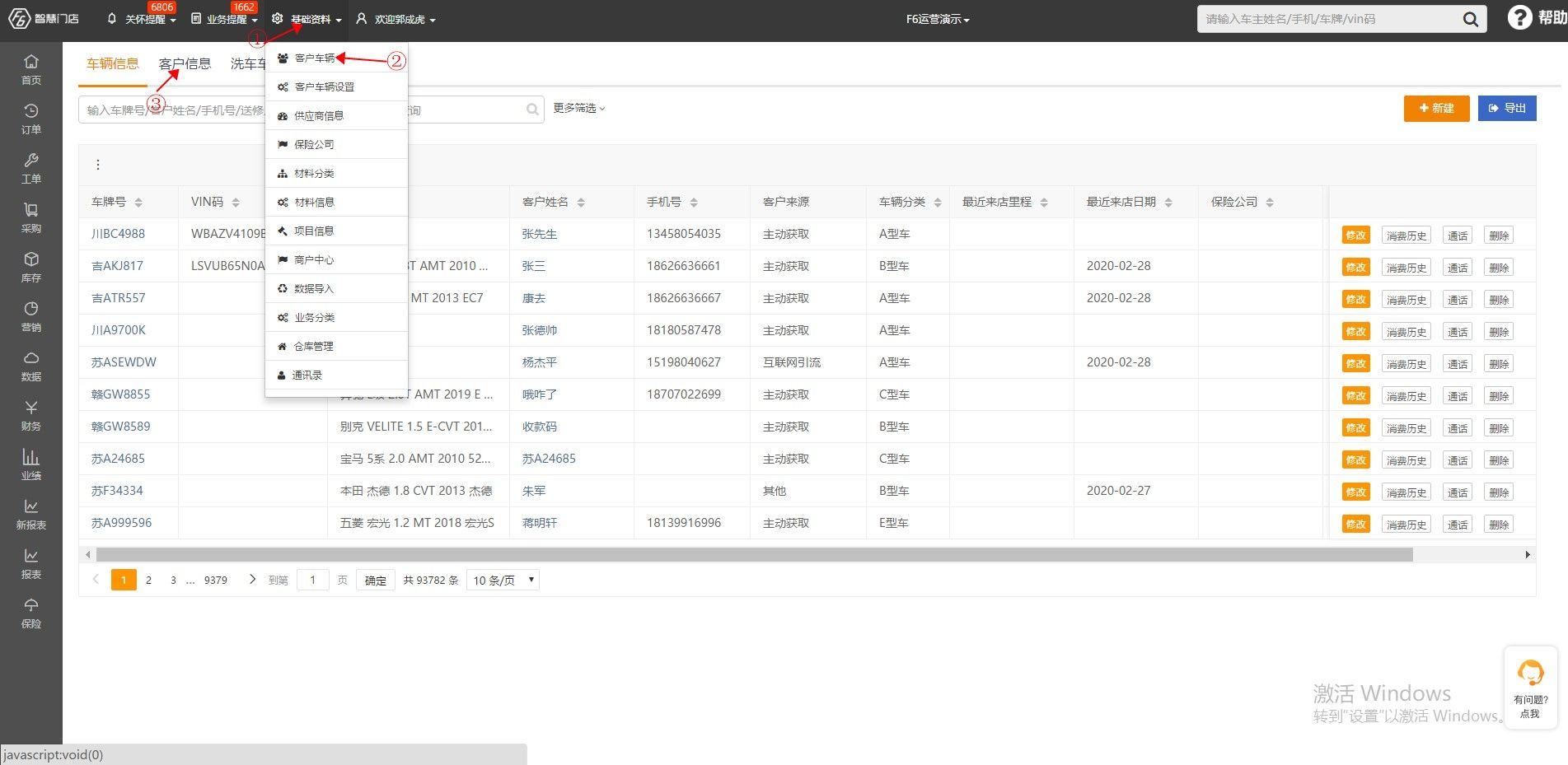
Task: Click the magnifier icon in vehicle search field
Action: click(x=532, y=110)
